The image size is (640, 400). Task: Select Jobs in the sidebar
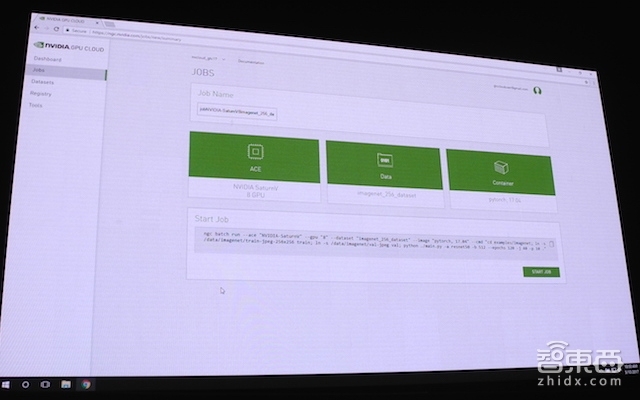coord(40,71)
